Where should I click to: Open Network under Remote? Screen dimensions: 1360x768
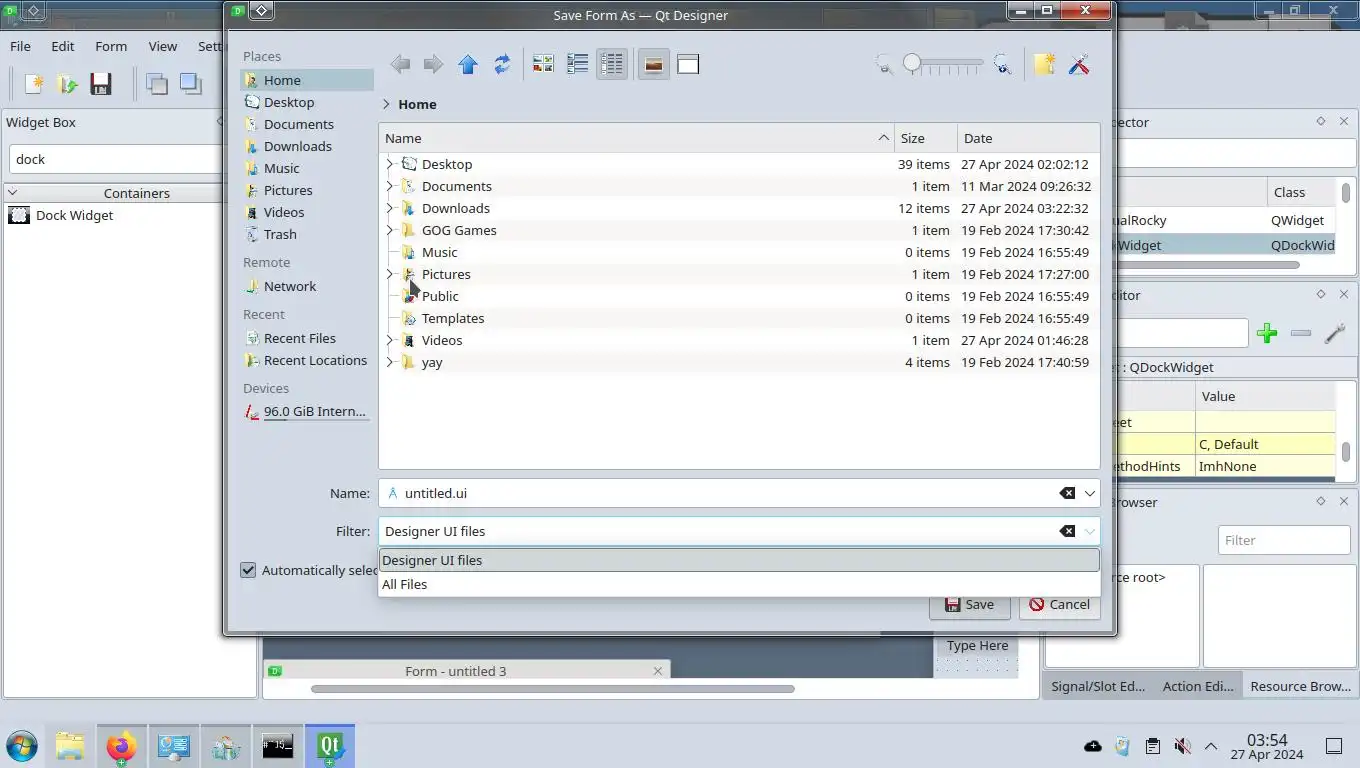point(307,286)
